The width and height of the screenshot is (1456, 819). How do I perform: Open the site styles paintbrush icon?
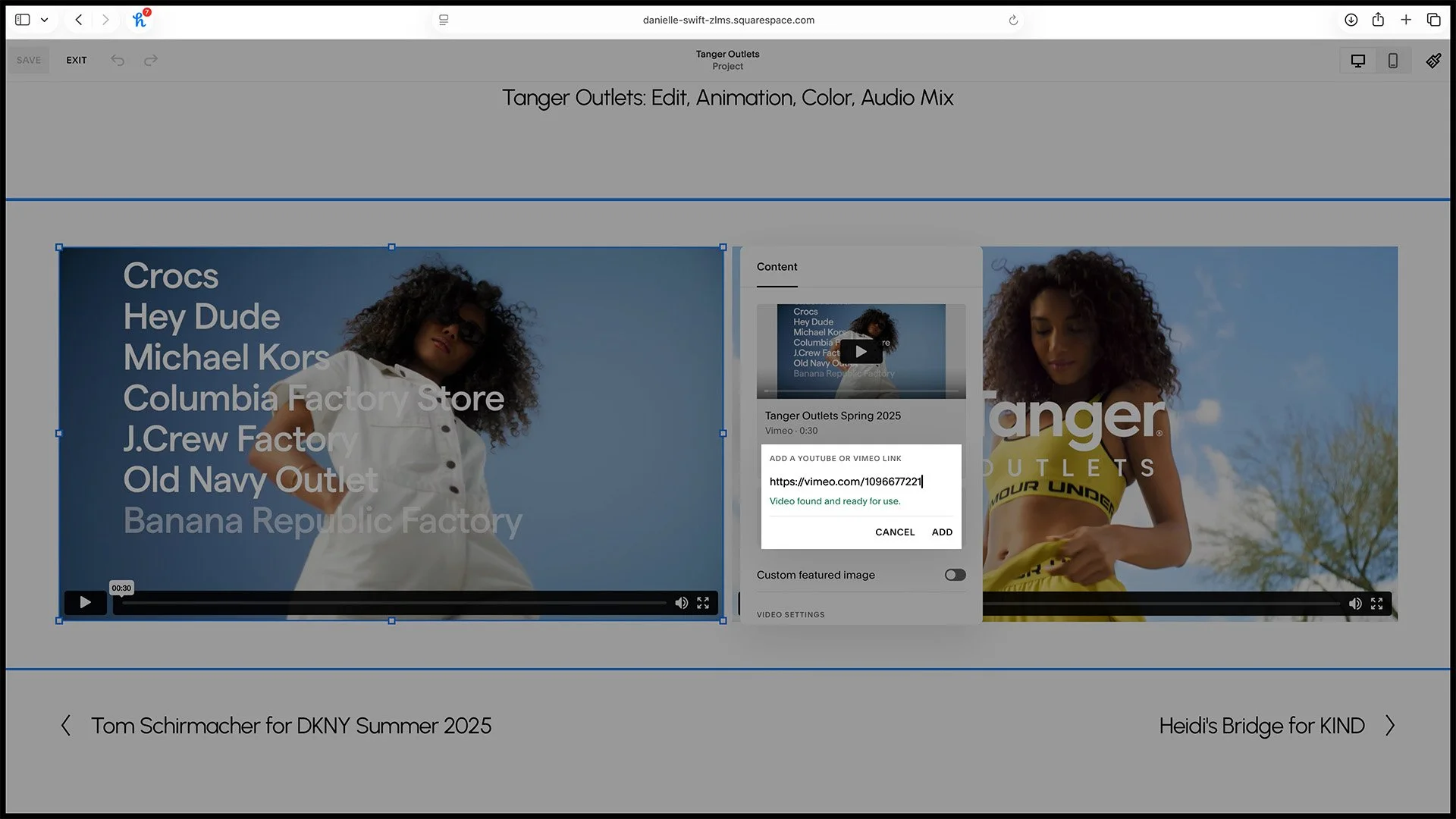1433,61
